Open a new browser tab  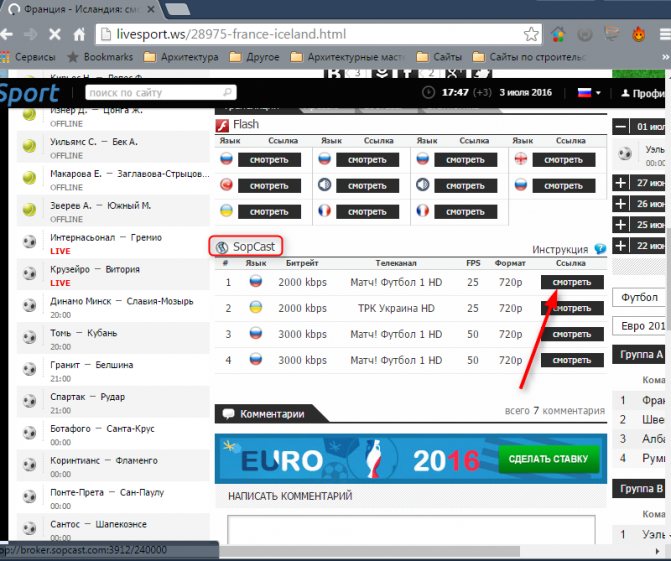pos(177,9)
